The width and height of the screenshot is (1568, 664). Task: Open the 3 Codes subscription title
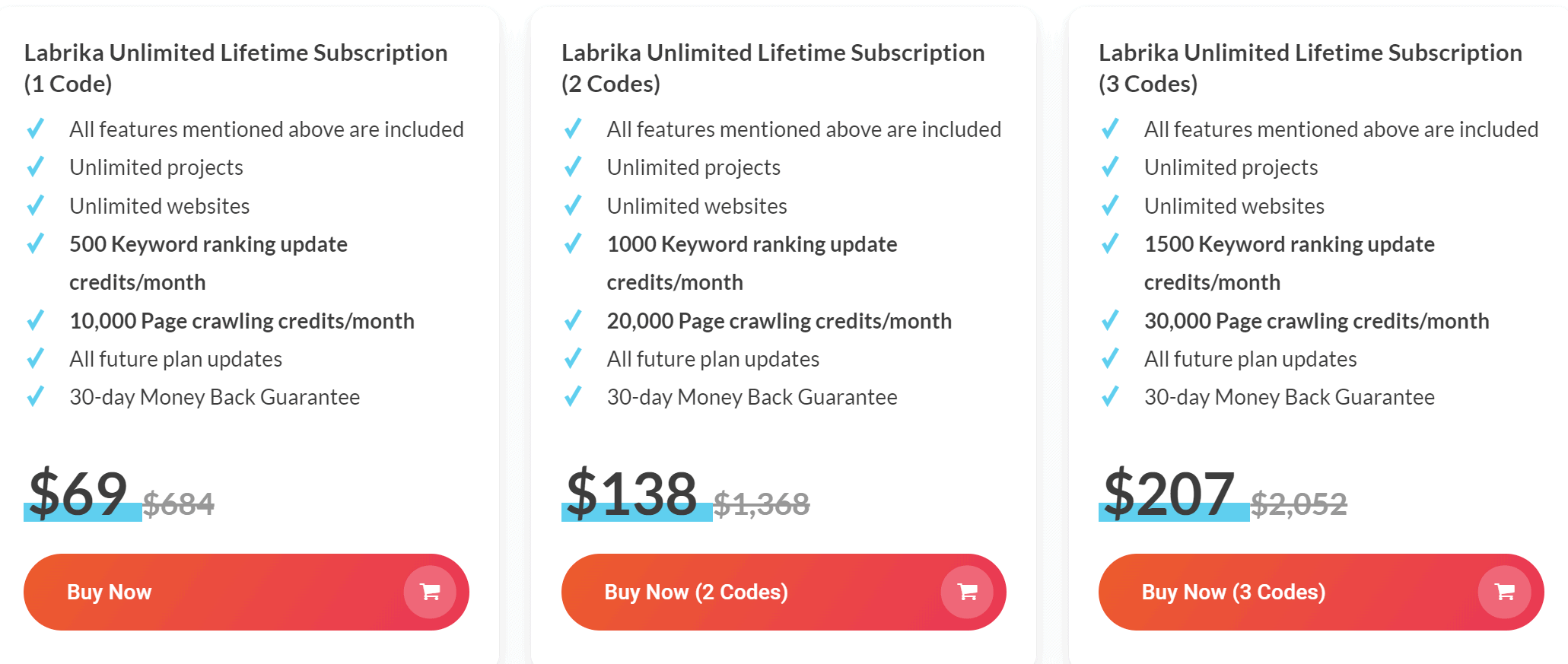point(1310,68)
